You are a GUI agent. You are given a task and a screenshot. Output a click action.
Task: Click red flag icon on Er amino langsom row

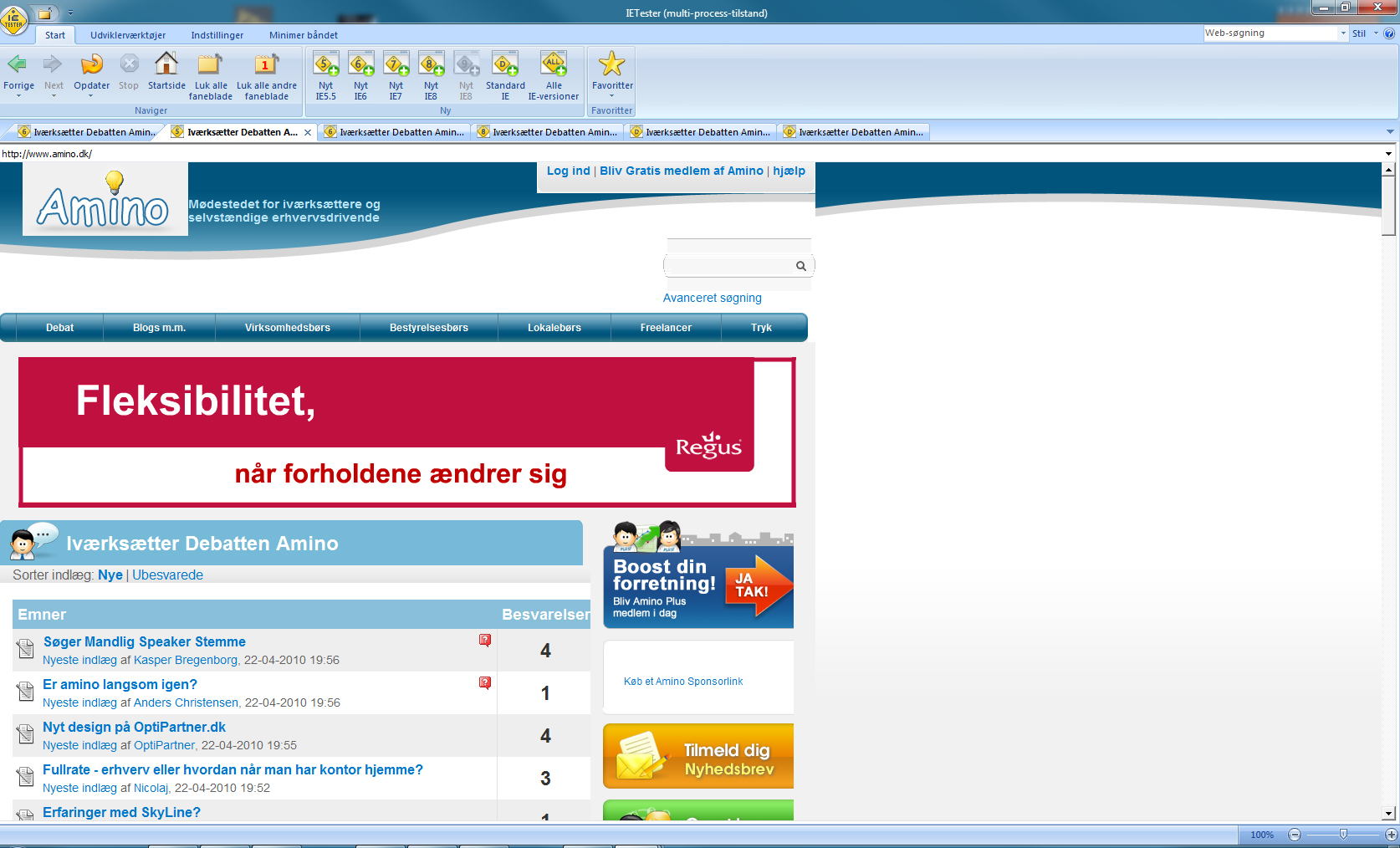(x=485, y=682)
